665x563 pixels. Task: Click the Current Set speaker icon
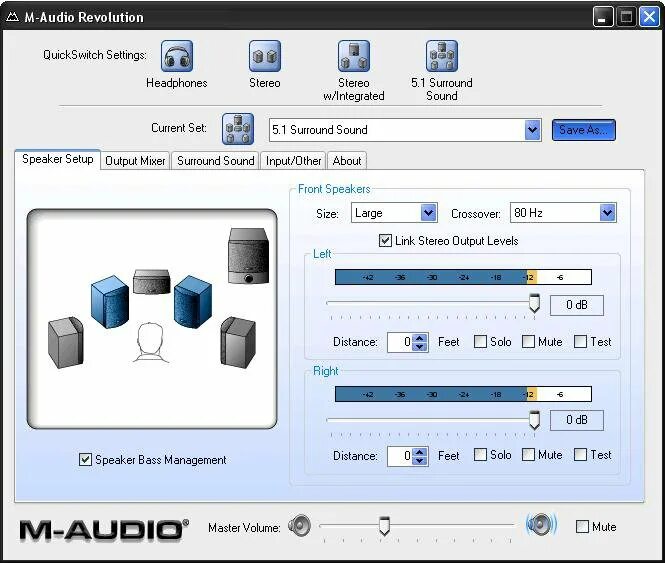tap(238, 129)
